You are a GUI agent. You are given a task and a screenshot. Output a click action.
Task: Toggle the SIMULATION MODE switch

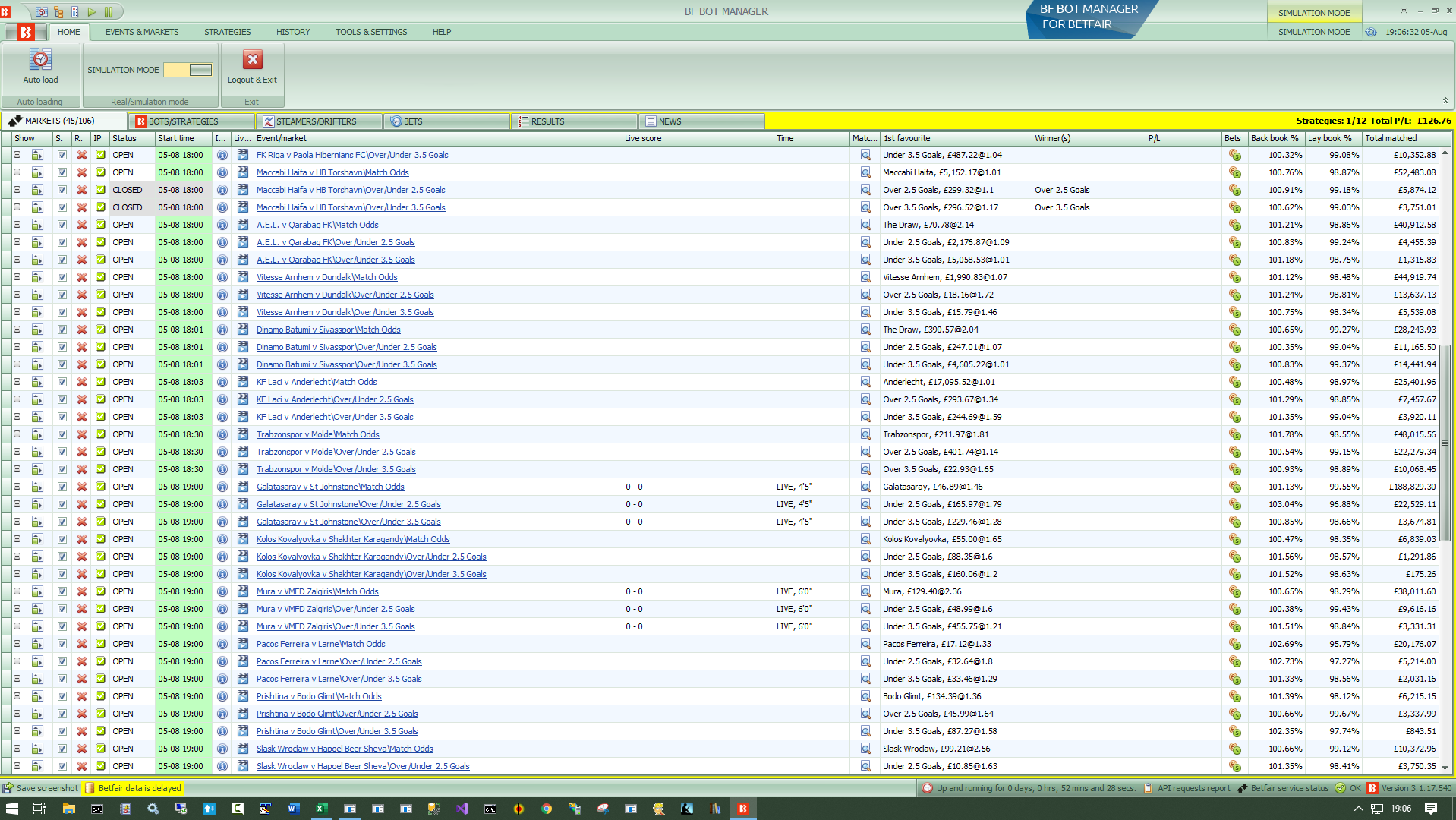188,70
